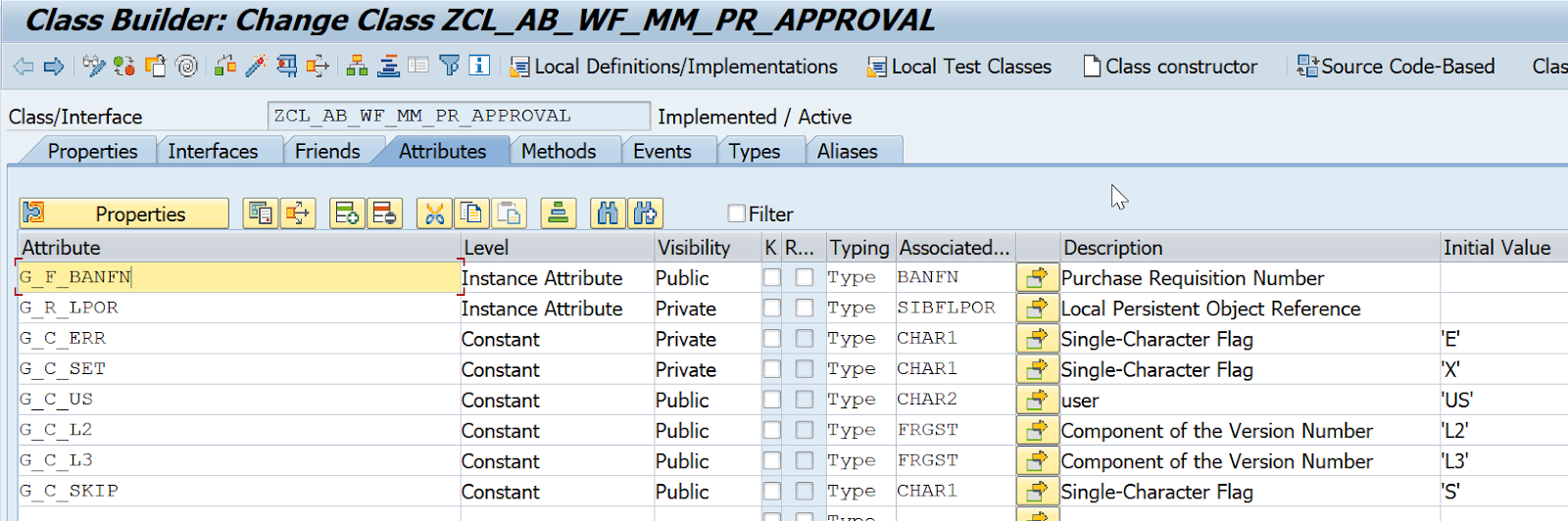Open Local Test Classes
Screen dimensions: 1568x521
tap(959, 67)
